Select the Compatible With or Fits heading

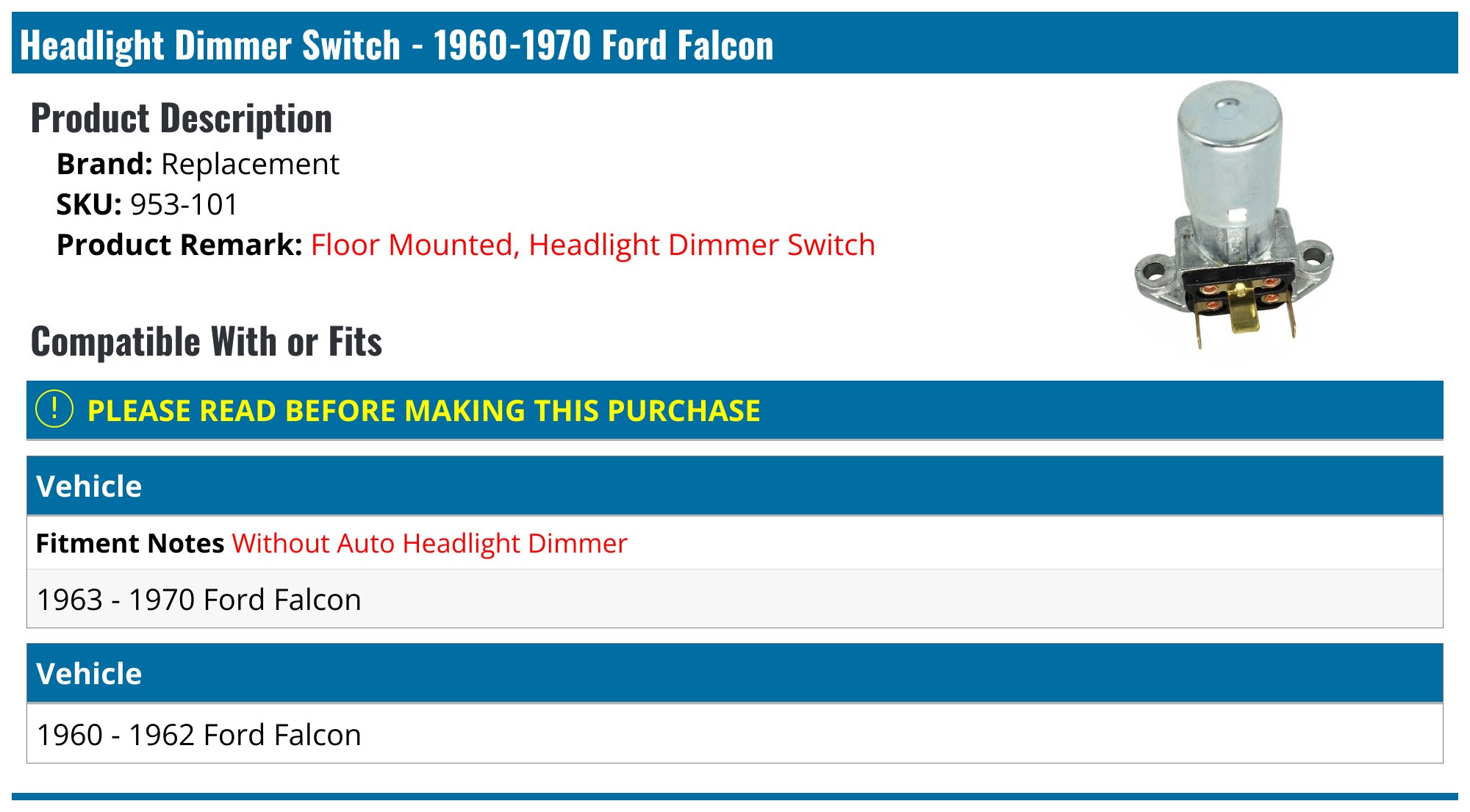(x=207, y=342)
